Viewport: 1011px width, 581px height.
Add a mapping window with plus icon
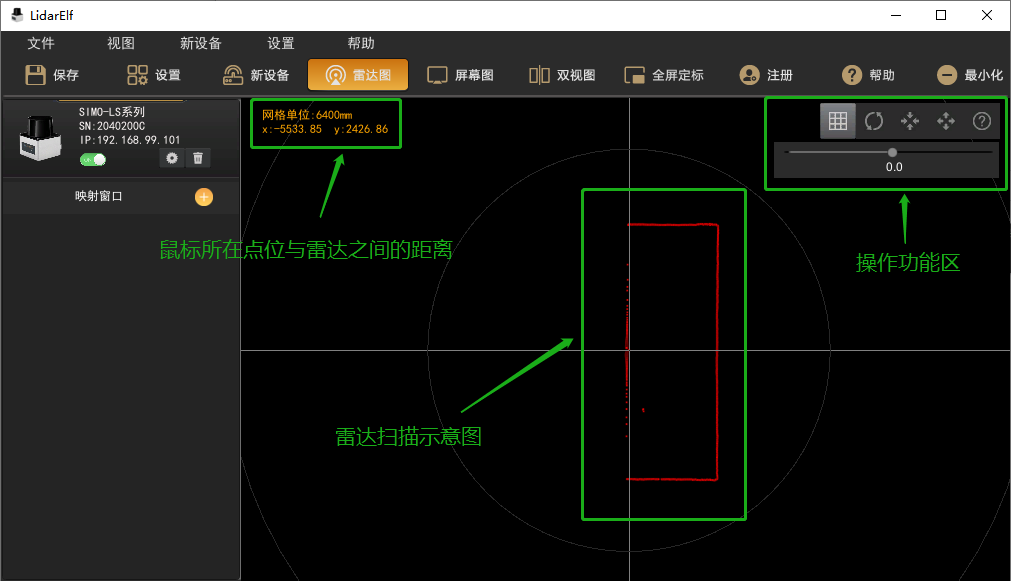(203, 197)
